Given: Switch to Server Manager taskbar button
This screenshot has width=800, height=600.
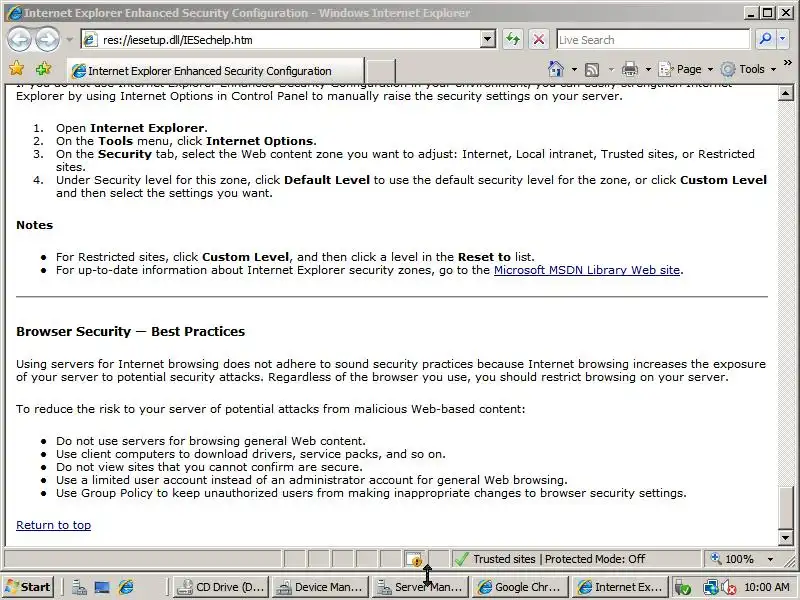Looking at the screenshot, I should click(420, 587).
